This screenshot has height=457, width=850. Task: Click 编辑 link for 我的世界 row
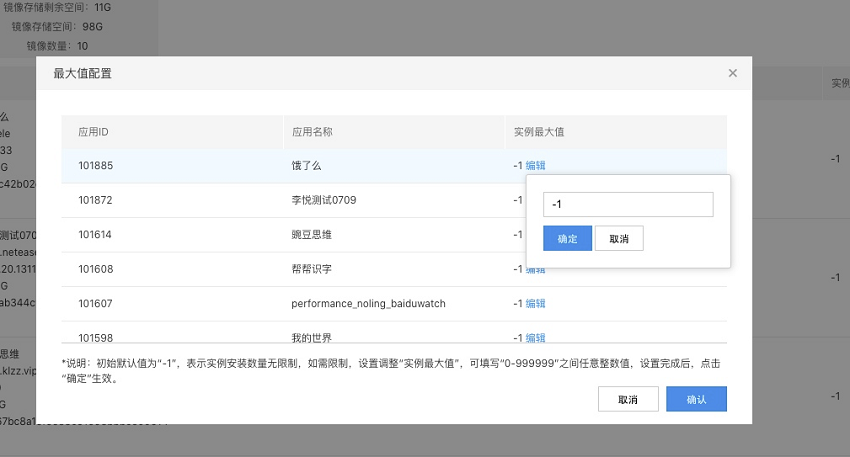pyautogui.click(x=536, y=338)
